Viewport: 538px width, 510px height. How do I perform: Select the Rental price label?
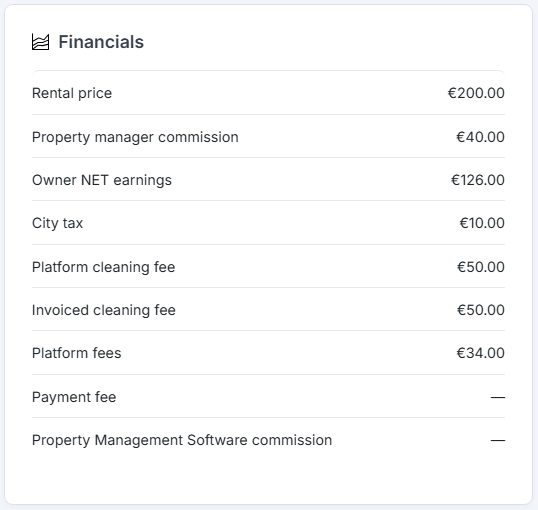pyautogui.click(x=72, y=93)
